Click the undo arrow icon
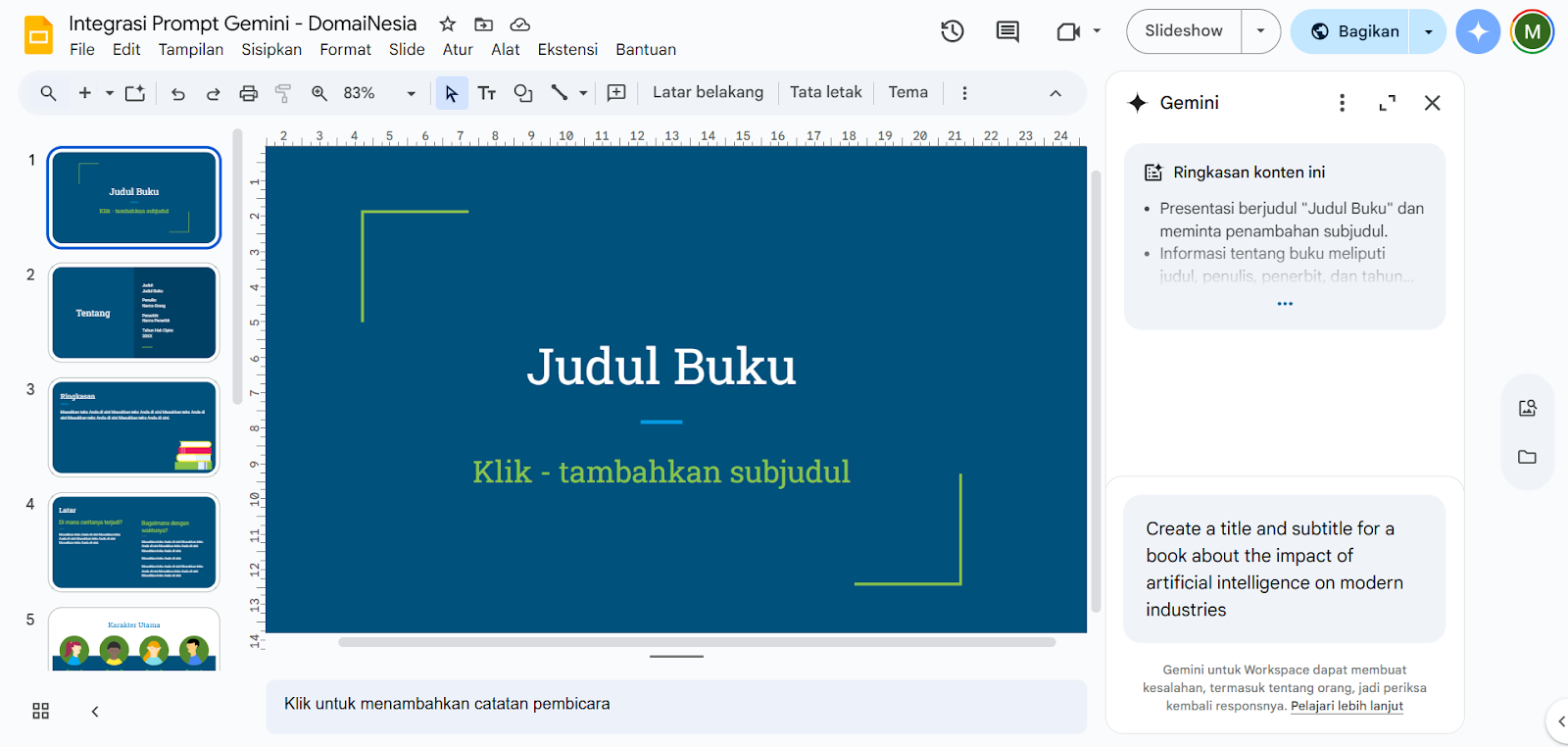1568x747 pixels. tap(177, 93)
